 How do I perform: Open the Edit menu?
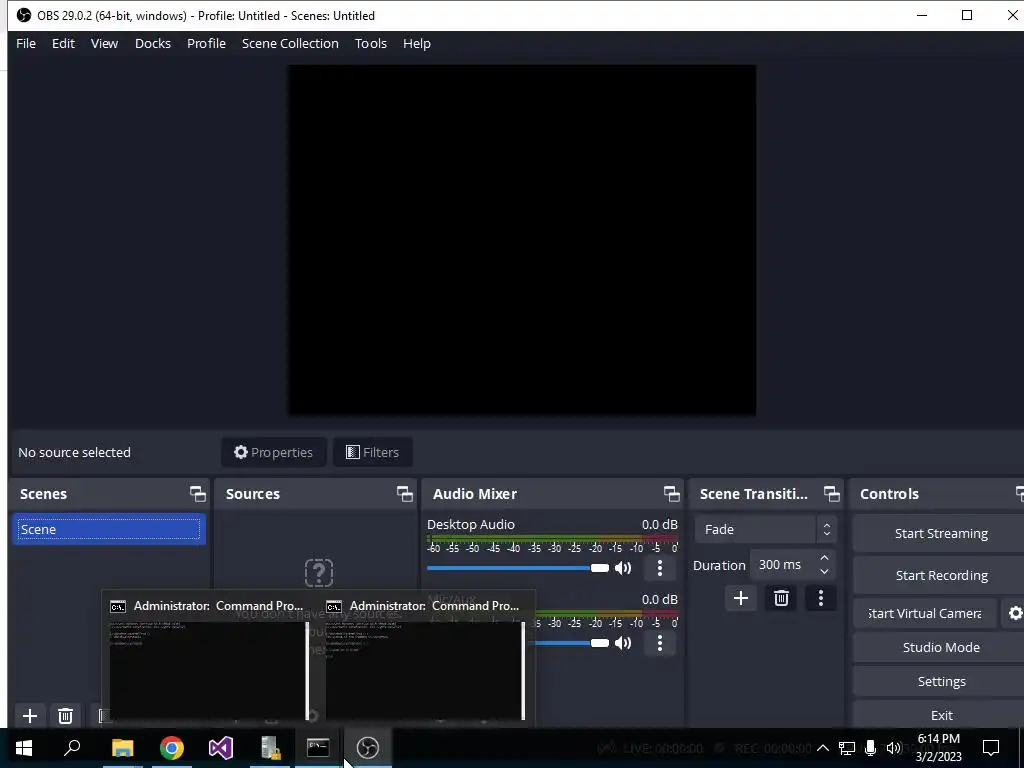click(x=63, y=43)
